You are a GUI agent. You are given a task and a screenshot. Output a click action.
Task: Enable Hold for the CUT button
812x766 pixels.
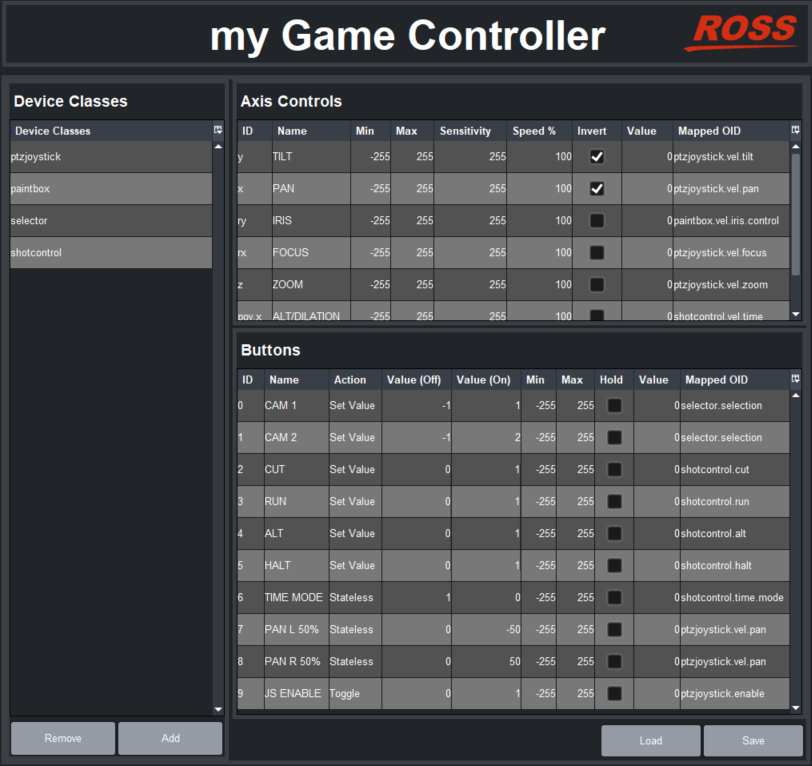pyautogui.click(x=614, y=469)
